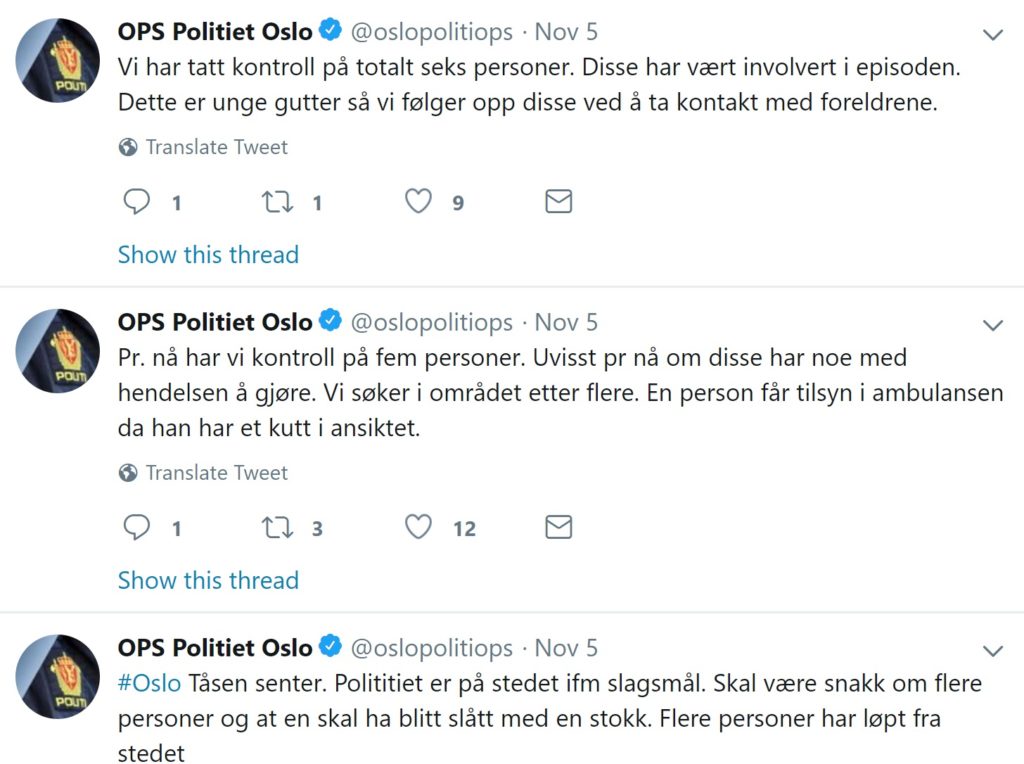Retweet the 'fem personer' tweet
1024x764 pixels.
point(277,527)
